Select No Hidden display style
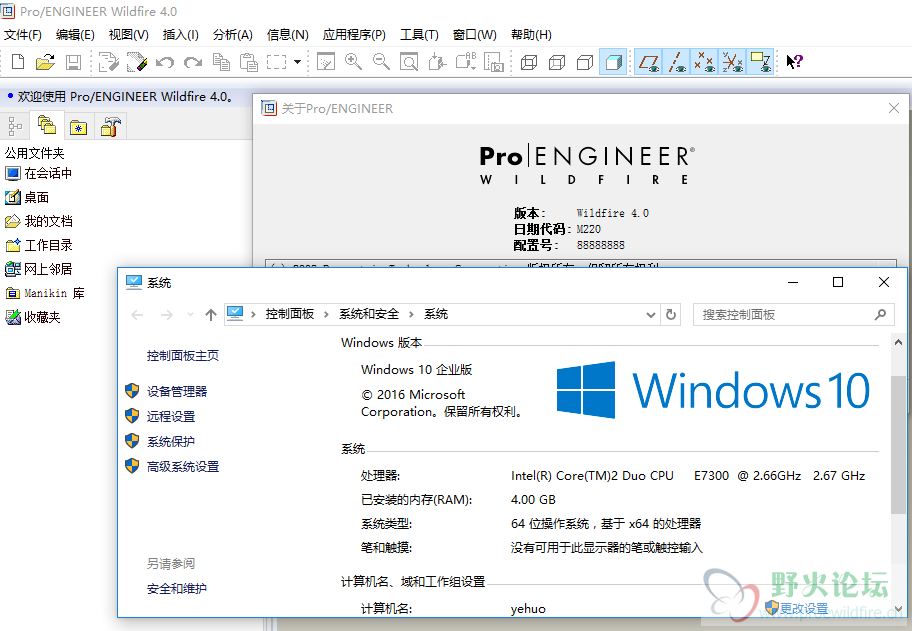 tap(585, 62)
